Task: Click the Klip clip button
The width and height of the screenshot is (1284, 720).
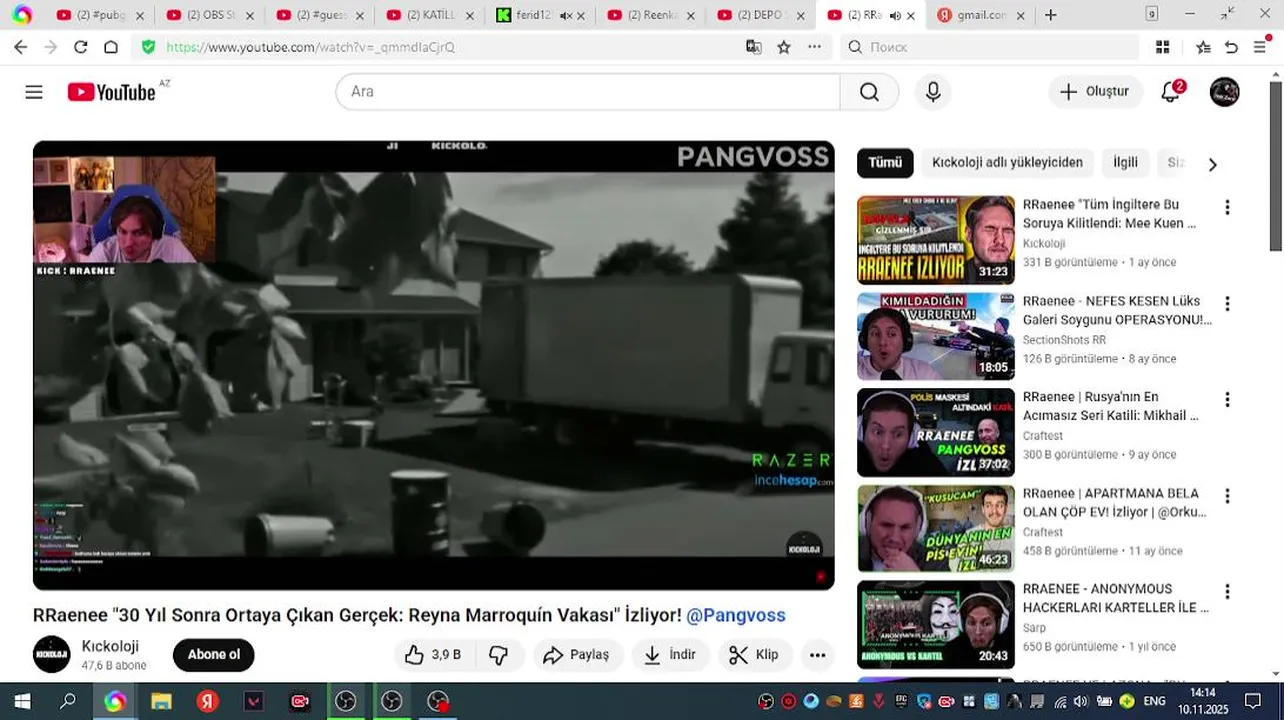Action: (754, 655)
